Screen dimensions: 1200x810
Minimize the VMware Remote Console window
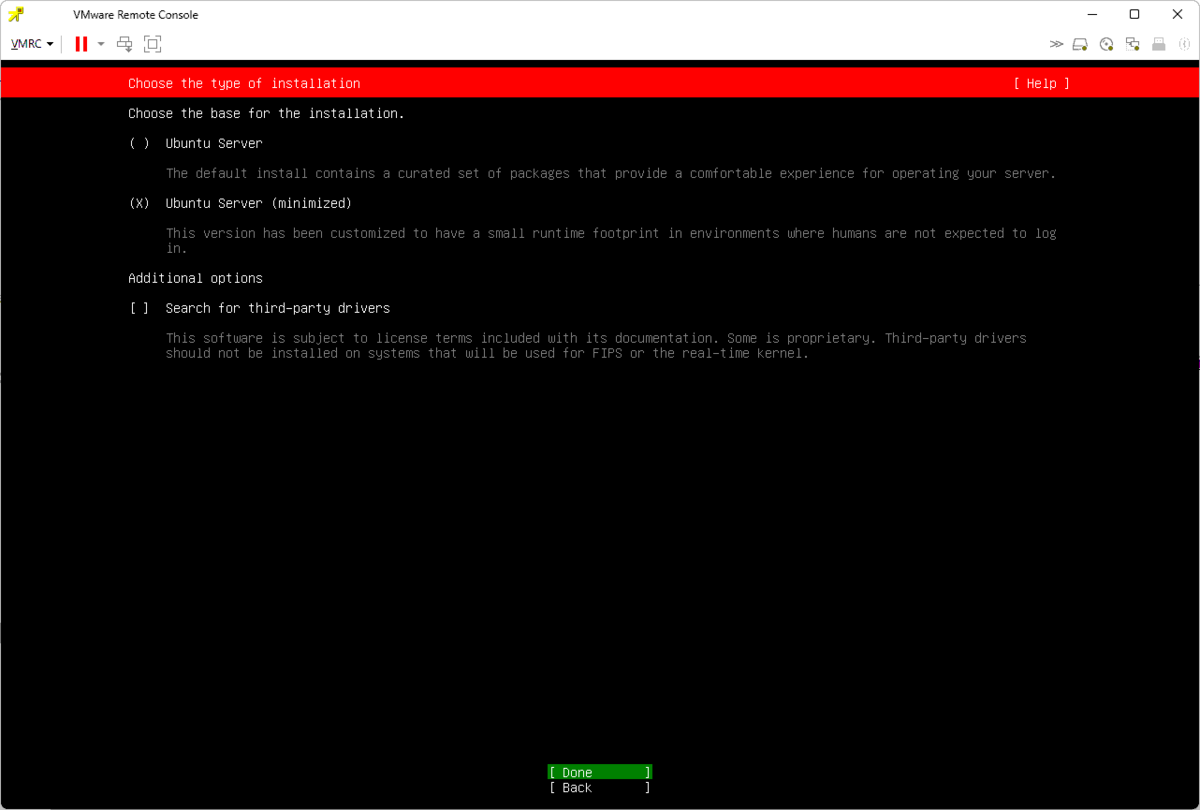pos(1091,14)
